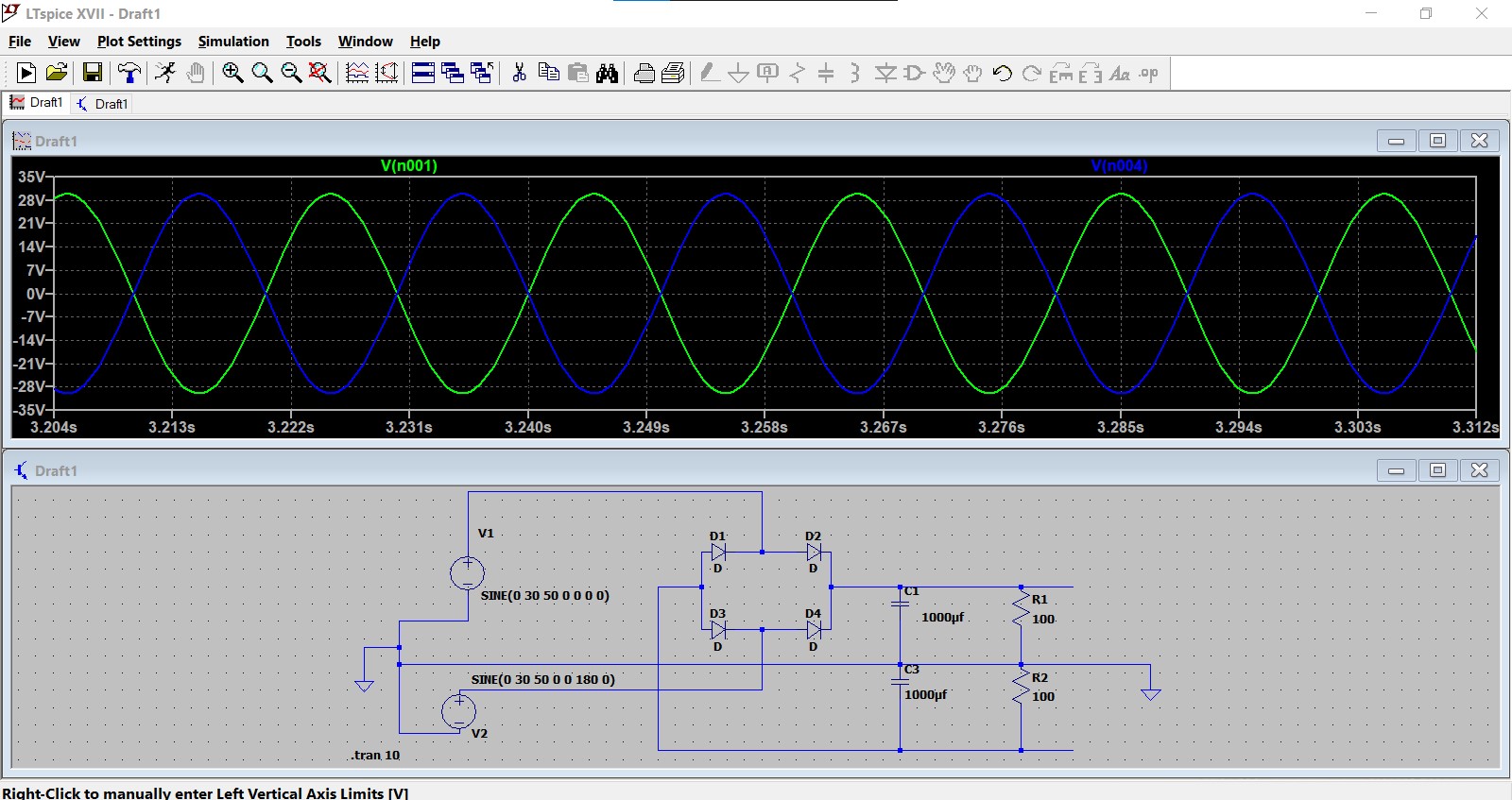Select the Aa text tool

point(1120,73)
